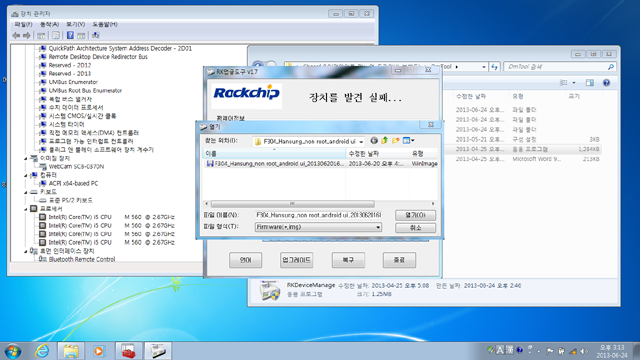Click refresh icon beside Explorer address bar
This screenshot has width=640, height=360.
(x=495, y=67)
